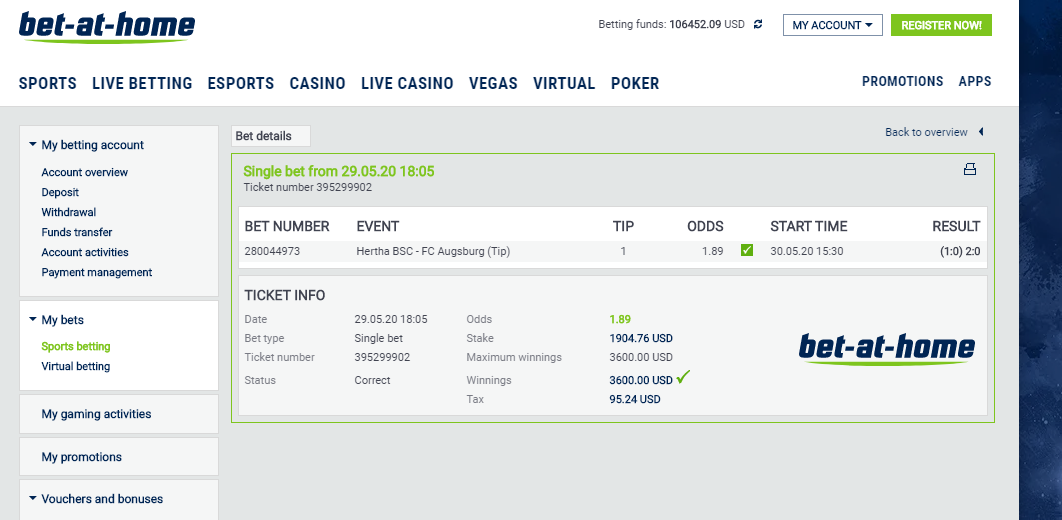Select the Bet details tab
Image resolution: width=1062 pixels, height=520 pixels.
[270, 136]
